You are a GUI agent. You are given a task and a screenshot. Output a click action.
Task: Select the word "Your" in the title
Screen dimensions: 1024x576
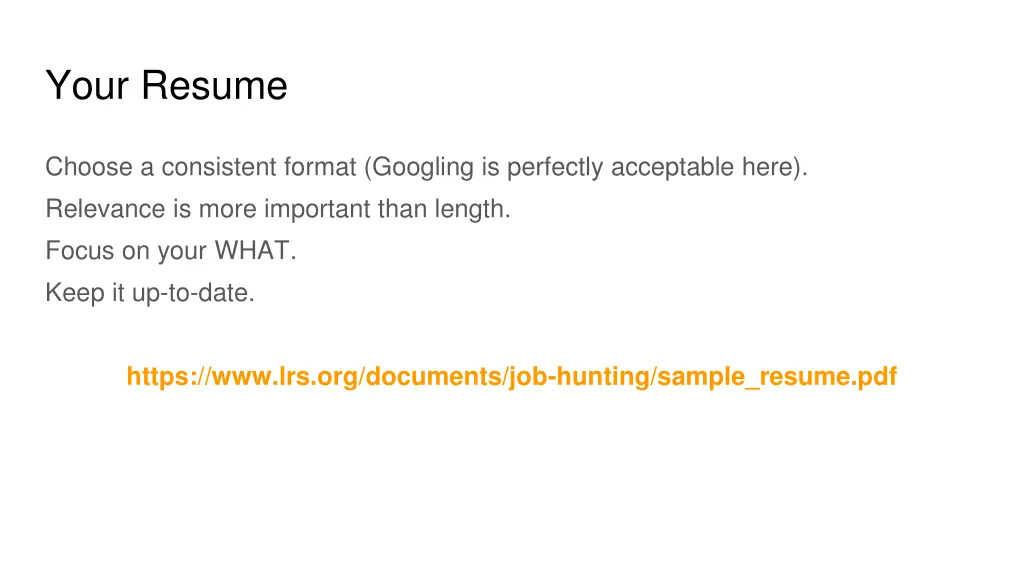coord(87,86)
